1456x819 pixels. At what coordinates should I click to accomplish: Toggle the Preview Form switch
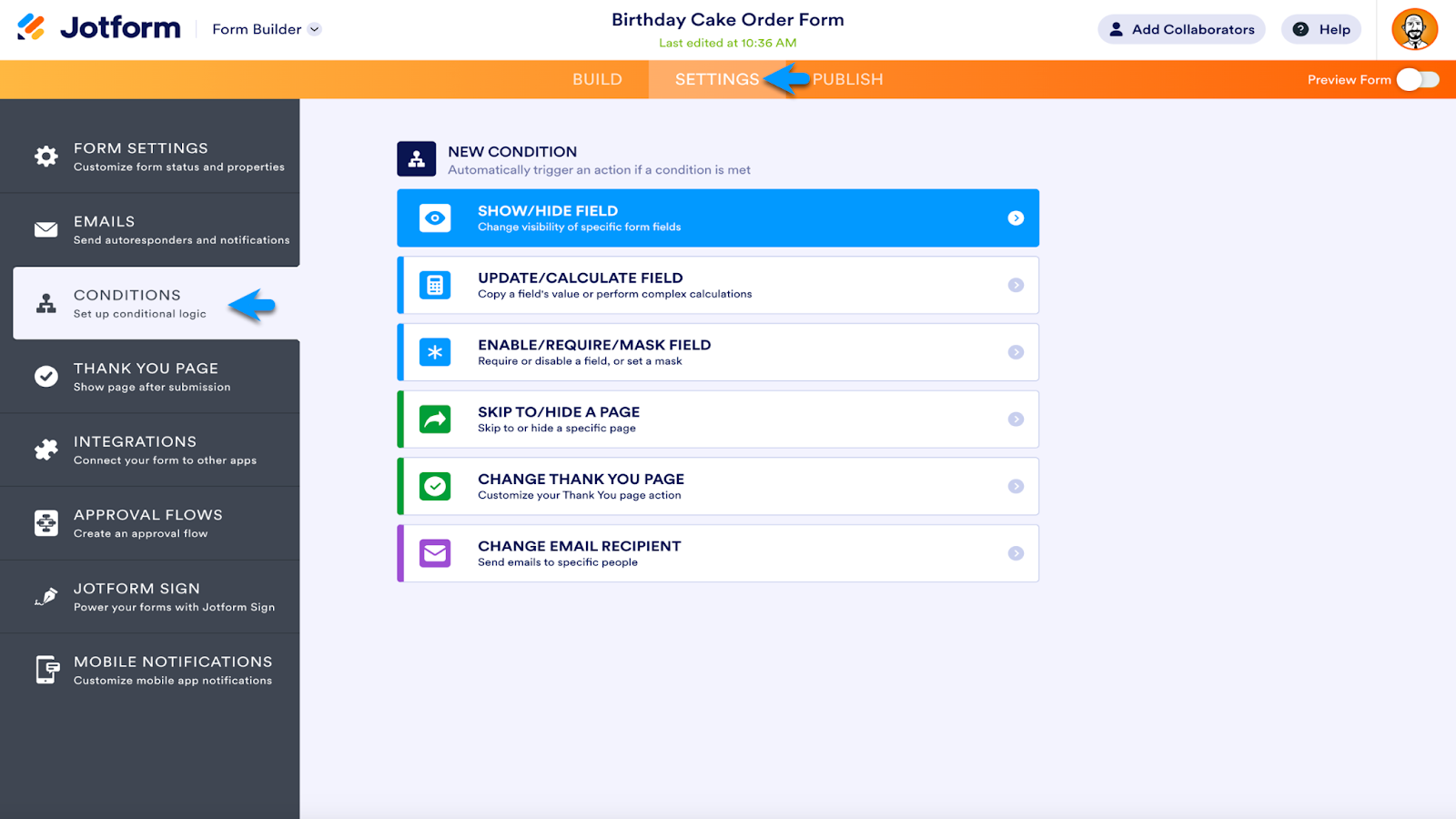1418,80
